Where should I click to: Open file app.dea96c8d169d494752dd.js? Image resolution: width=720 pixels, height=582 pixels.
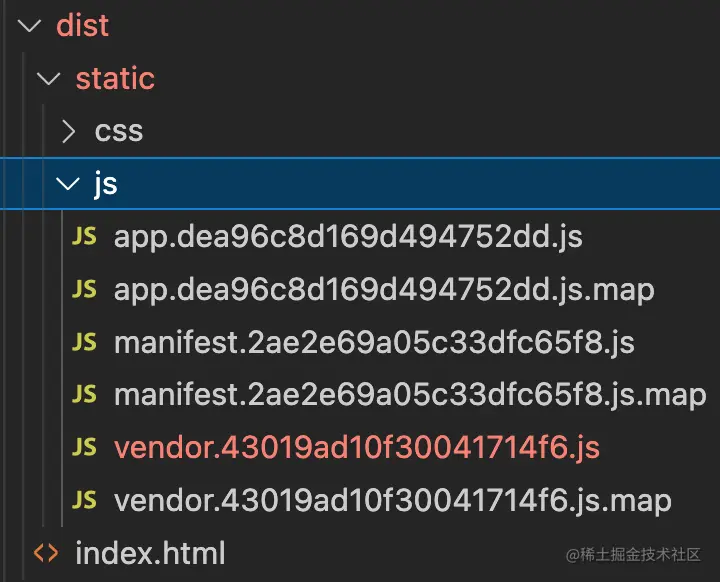(x=348, y=237)
